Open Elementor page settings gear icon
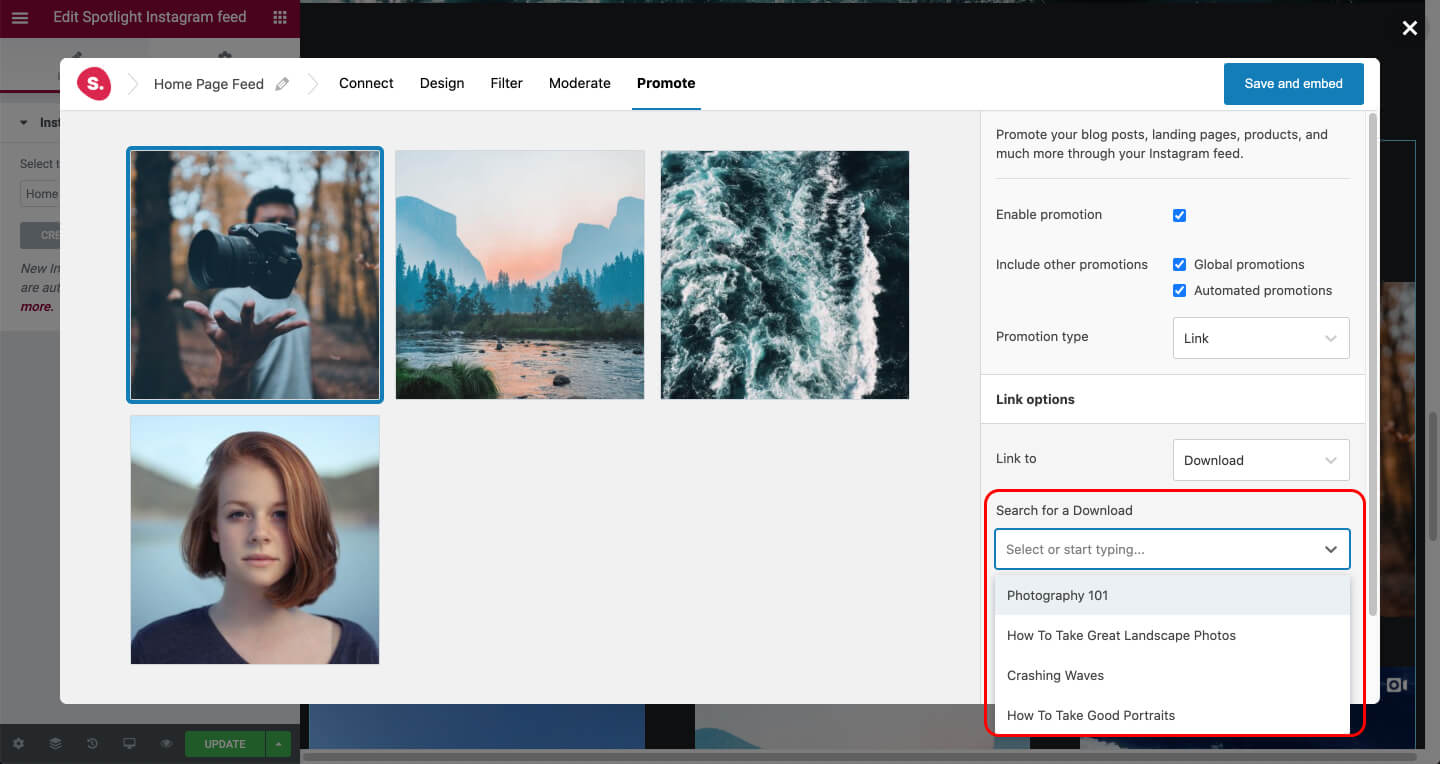This screenshot has height=764, width=1440. click(x=18, y=744)
